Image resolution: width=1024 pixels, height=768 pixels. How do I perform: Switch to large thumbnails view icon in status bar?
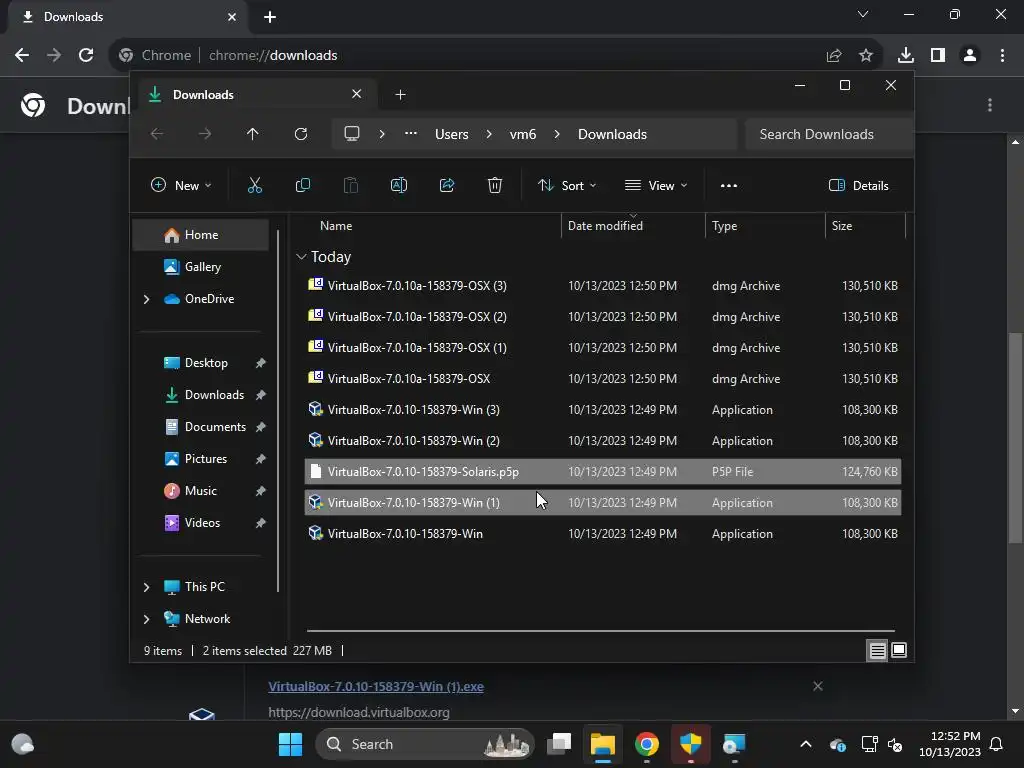pos(899,650)
